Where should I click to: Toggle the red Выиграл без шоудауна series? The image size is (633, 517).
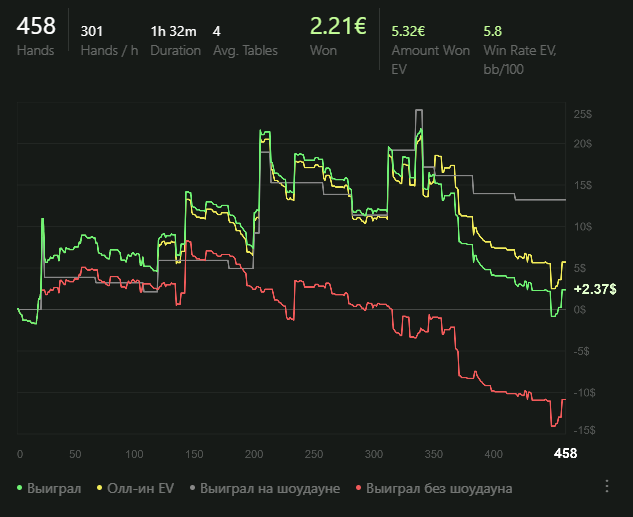coord(434,488)
